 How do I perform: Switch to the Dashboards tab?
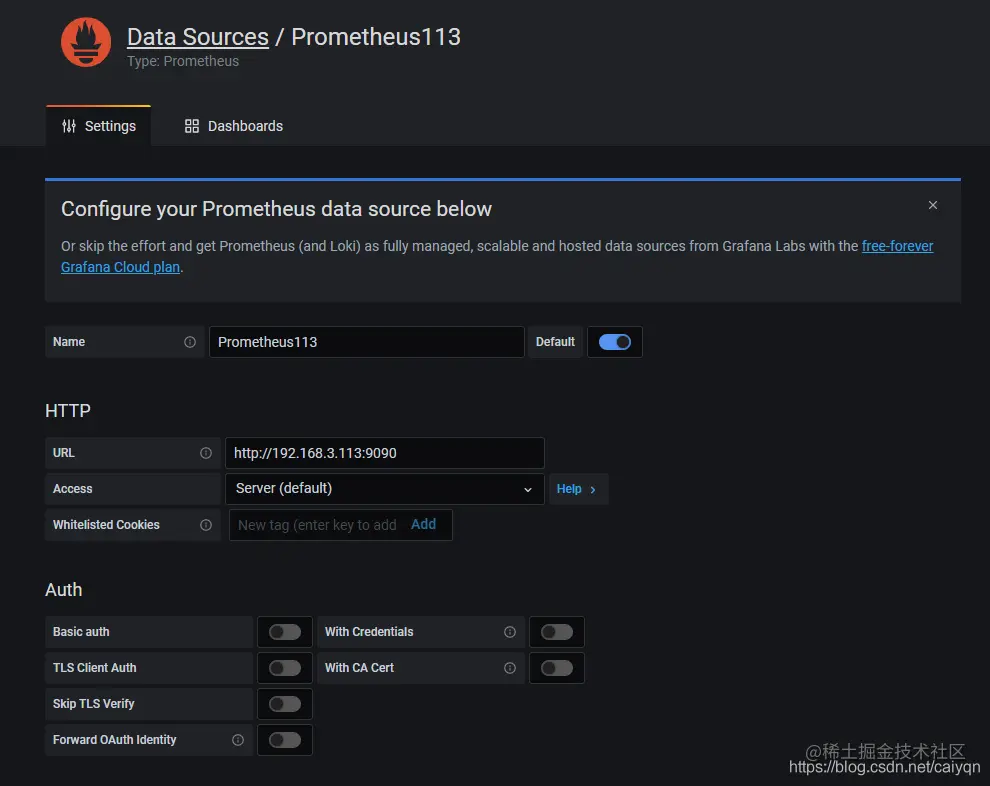coord(234,126)
